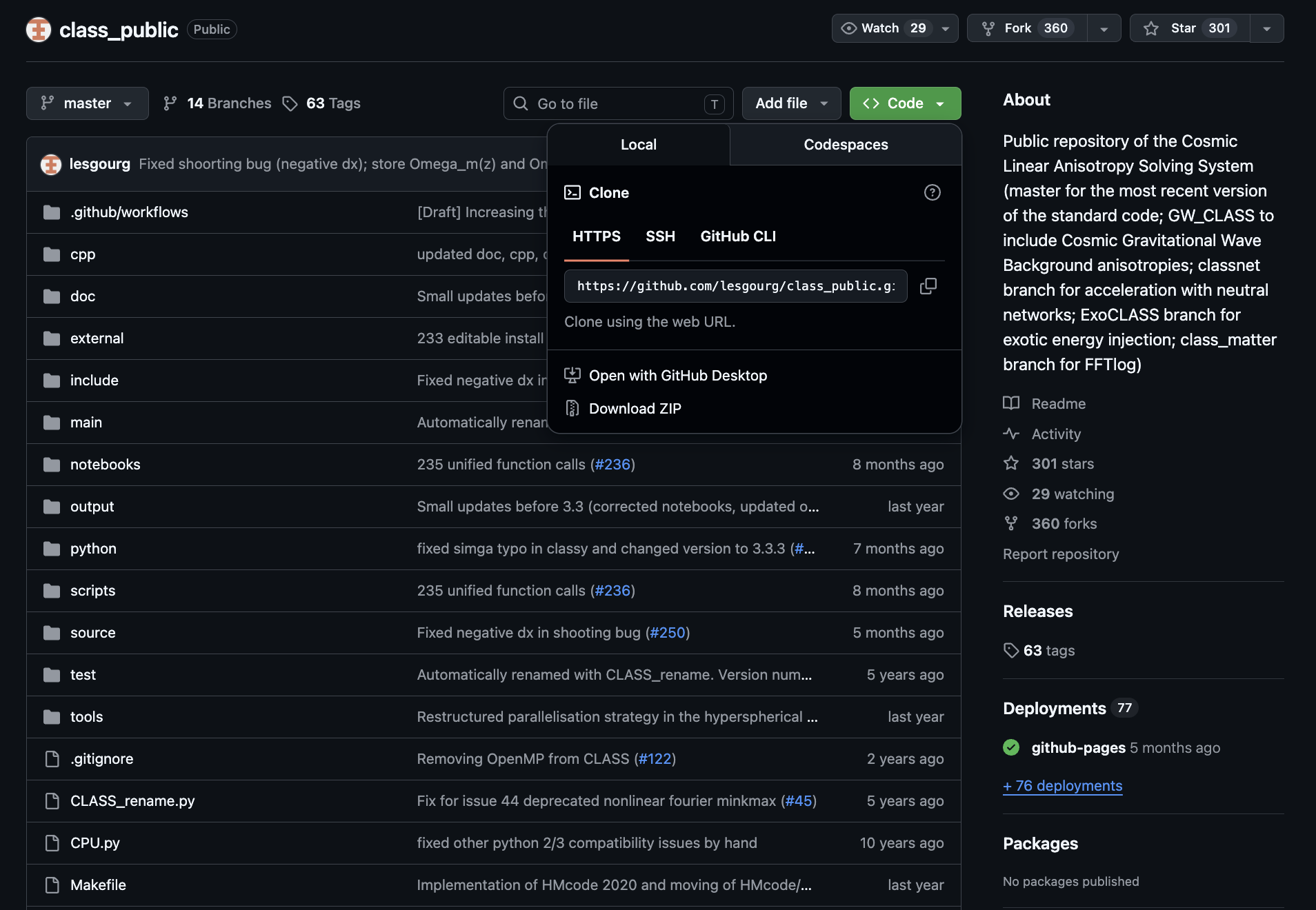Screen dimensions: 1316x910
Task: Click the .github/workflows folder icon
Action: click(52, 212)
